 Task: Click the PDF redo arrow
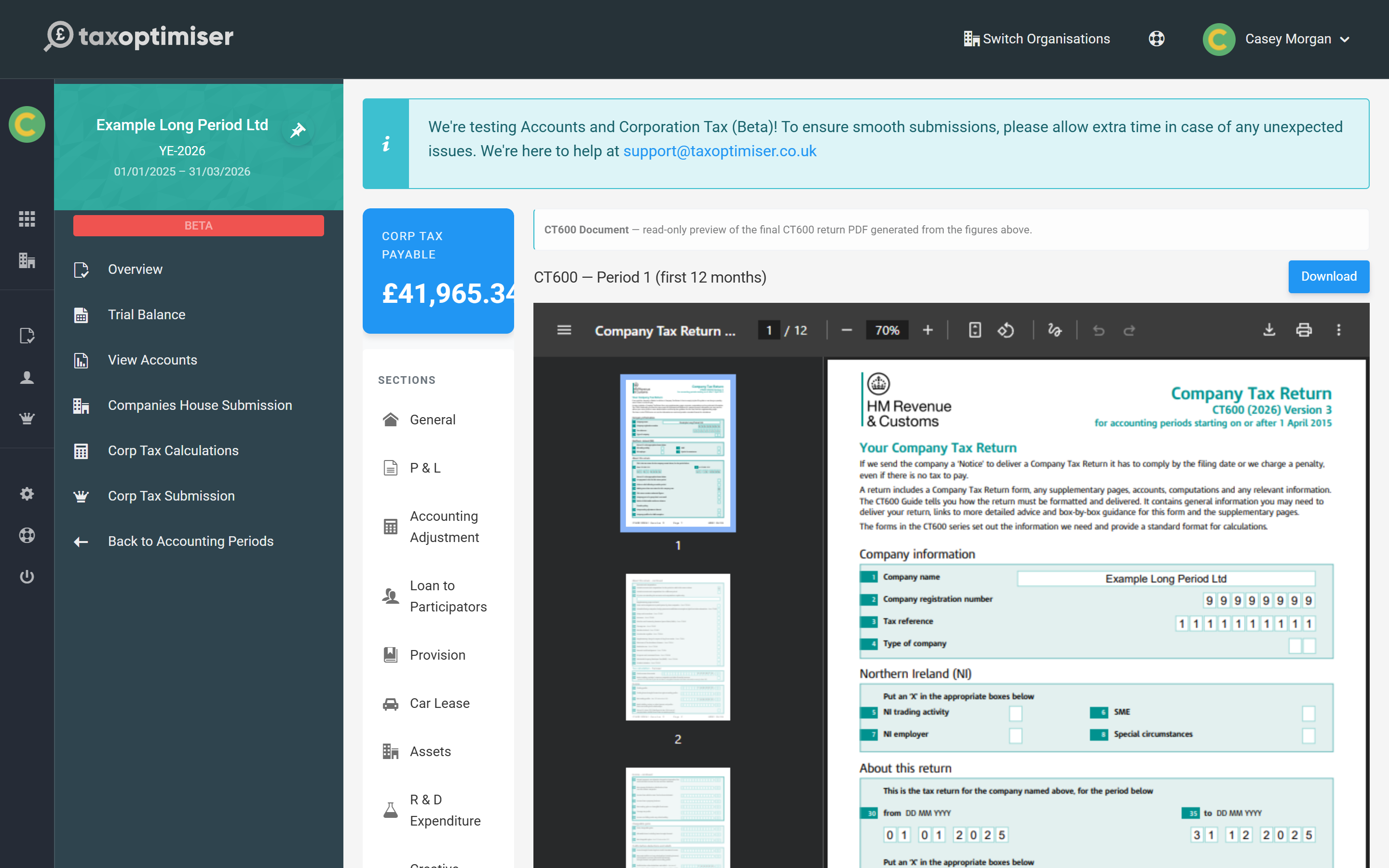[1129, 330]
